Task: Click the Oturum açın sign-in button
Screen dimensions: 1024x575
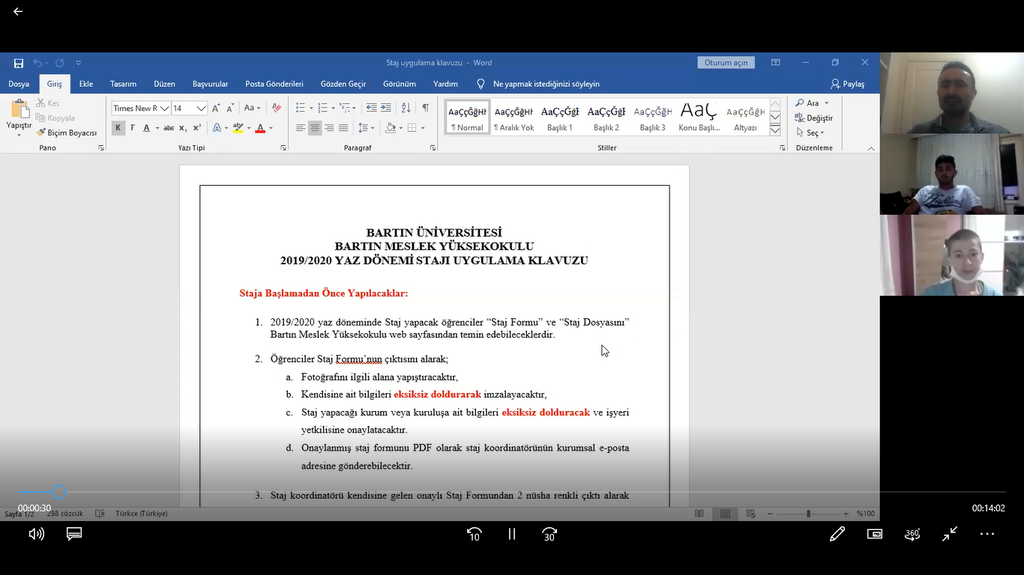Action: click(726, 63)
